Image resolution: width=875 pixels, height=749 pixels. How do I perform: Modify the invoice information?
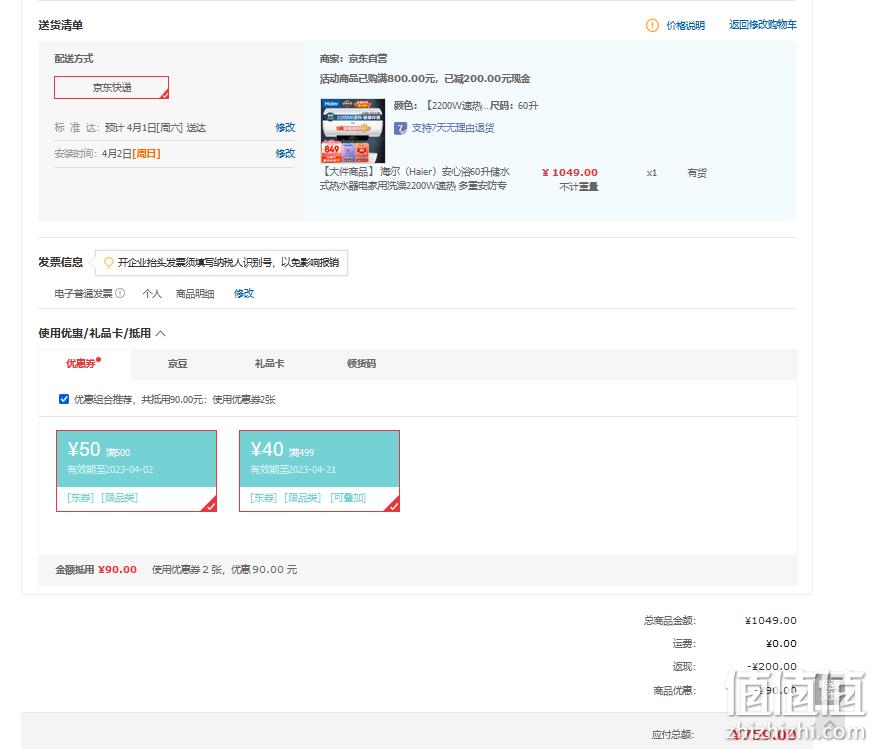(x=244, y=294)
